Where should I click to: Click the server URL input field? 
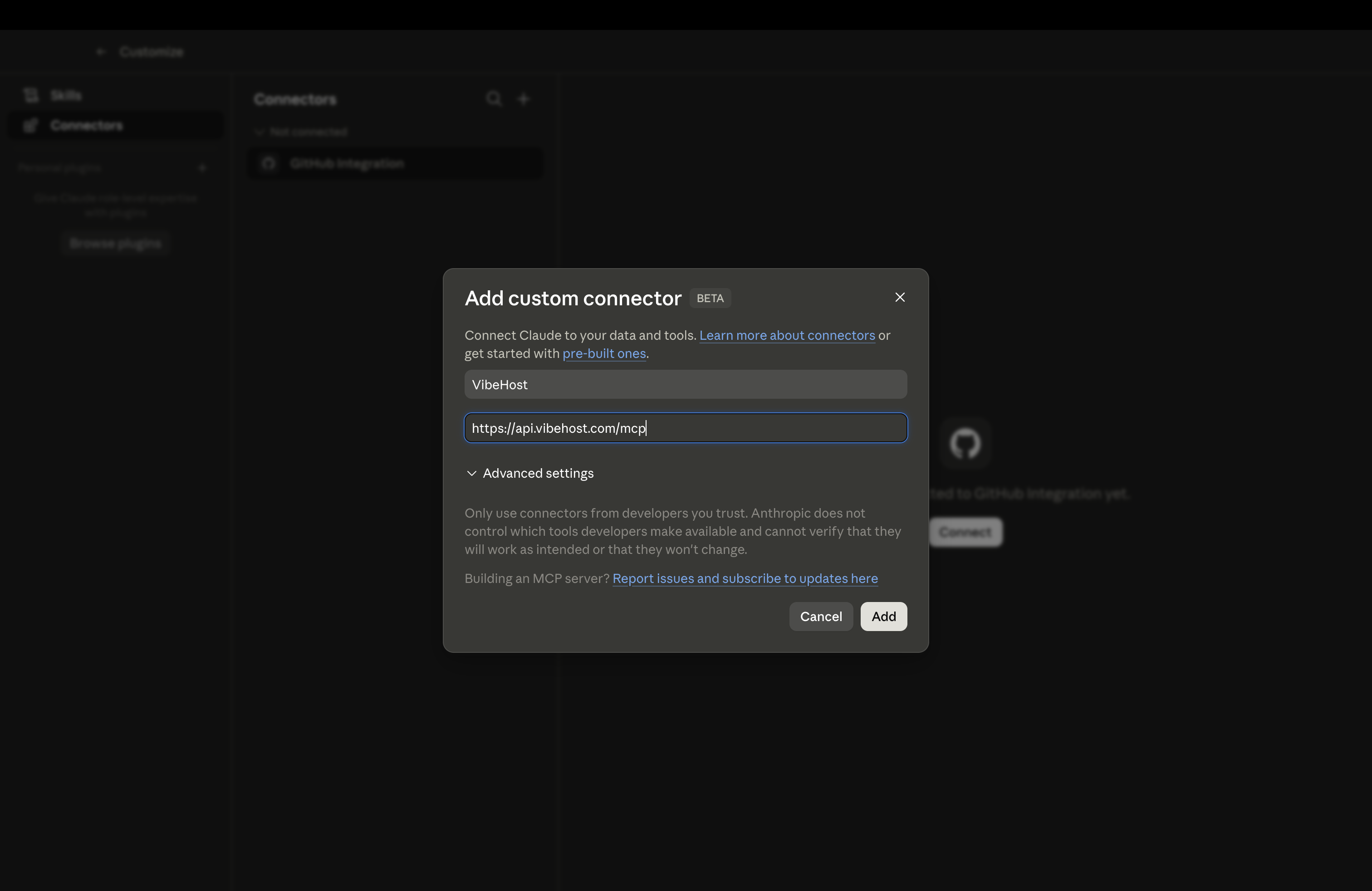pyautogui.click(x=686, y=428)
